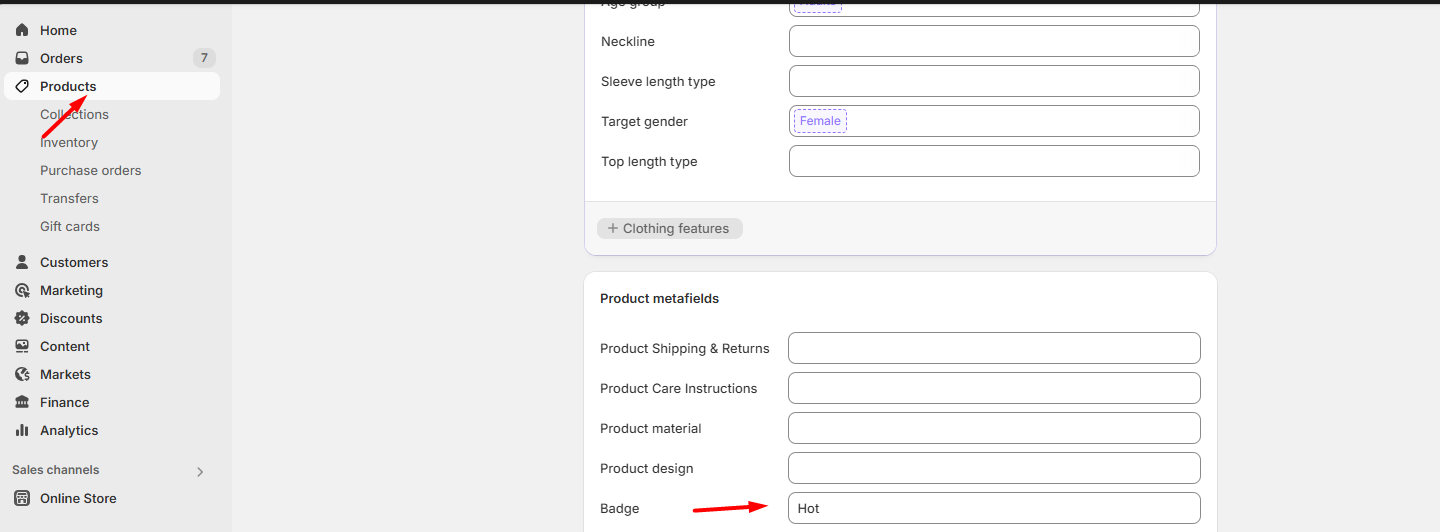
Task: Open the Sleeve length type field
Action: pyautogui.click(x=993, y=81)
